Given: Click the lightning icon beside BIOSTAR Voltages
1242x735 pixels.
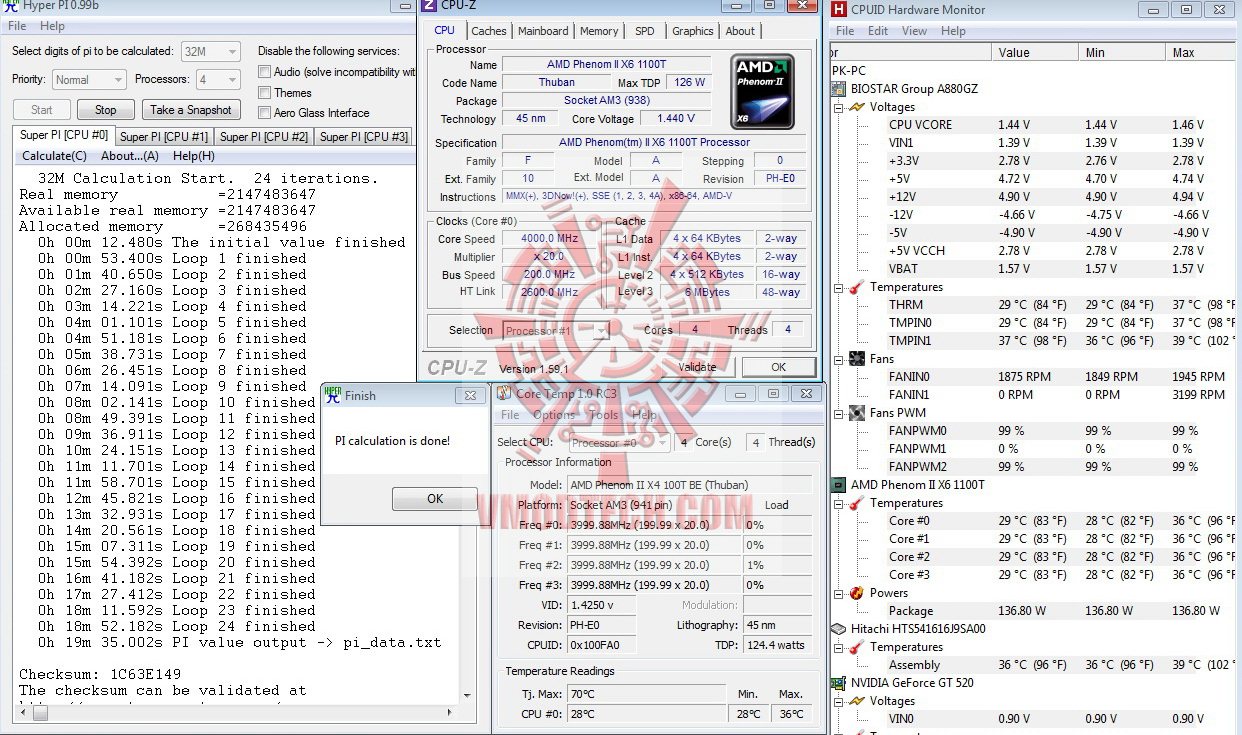Looking at the screenshot, I should 857,107.
